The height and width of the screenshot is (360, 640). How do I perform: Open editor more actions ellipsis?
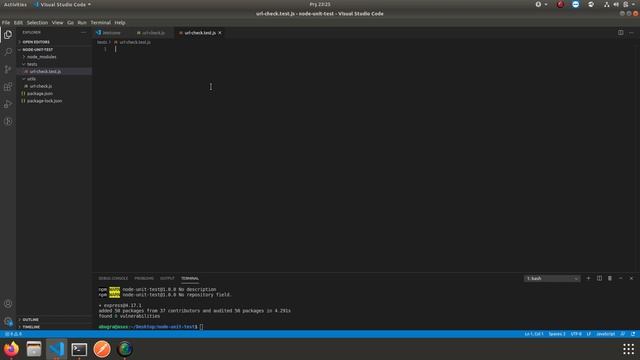point(631,33)
